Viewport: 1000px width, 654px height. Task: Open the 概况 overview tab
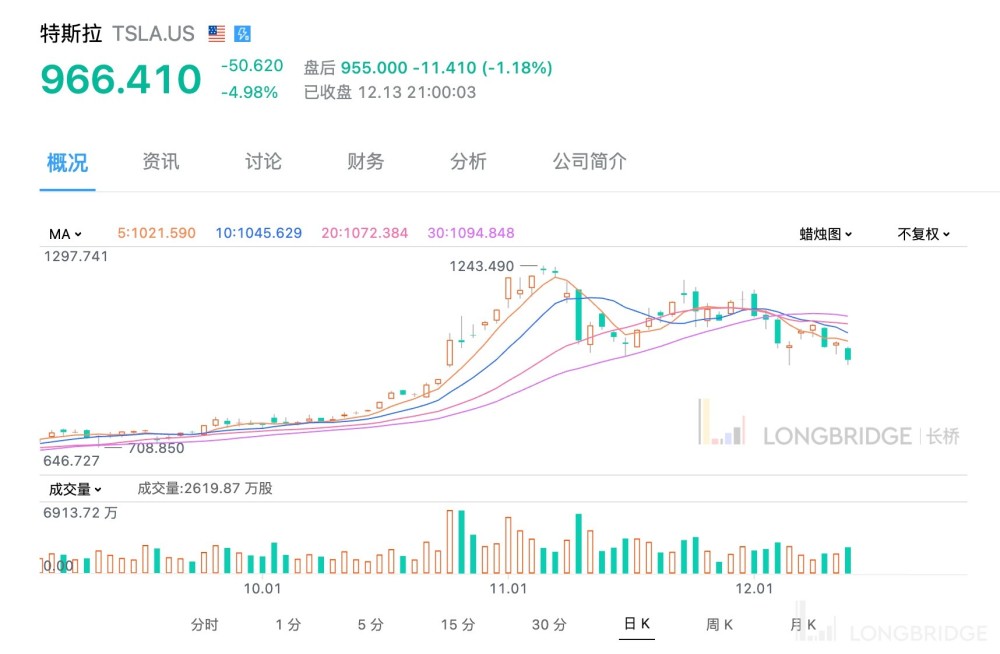[x=68, y=162]
